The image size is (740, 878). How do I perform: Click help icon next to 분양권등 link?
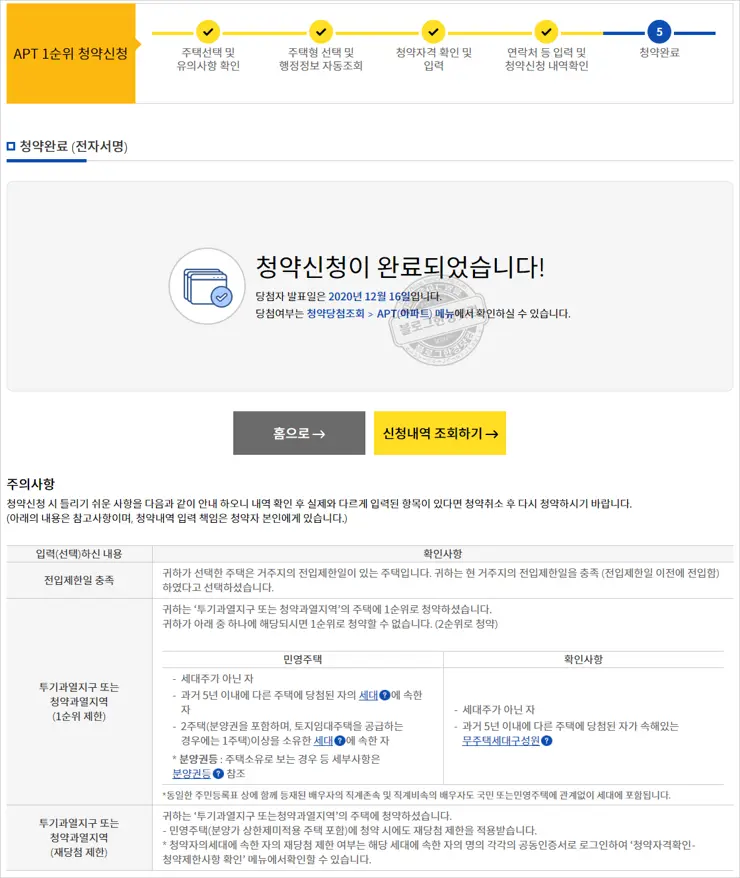pyautogui.click(x=218, y=773)
